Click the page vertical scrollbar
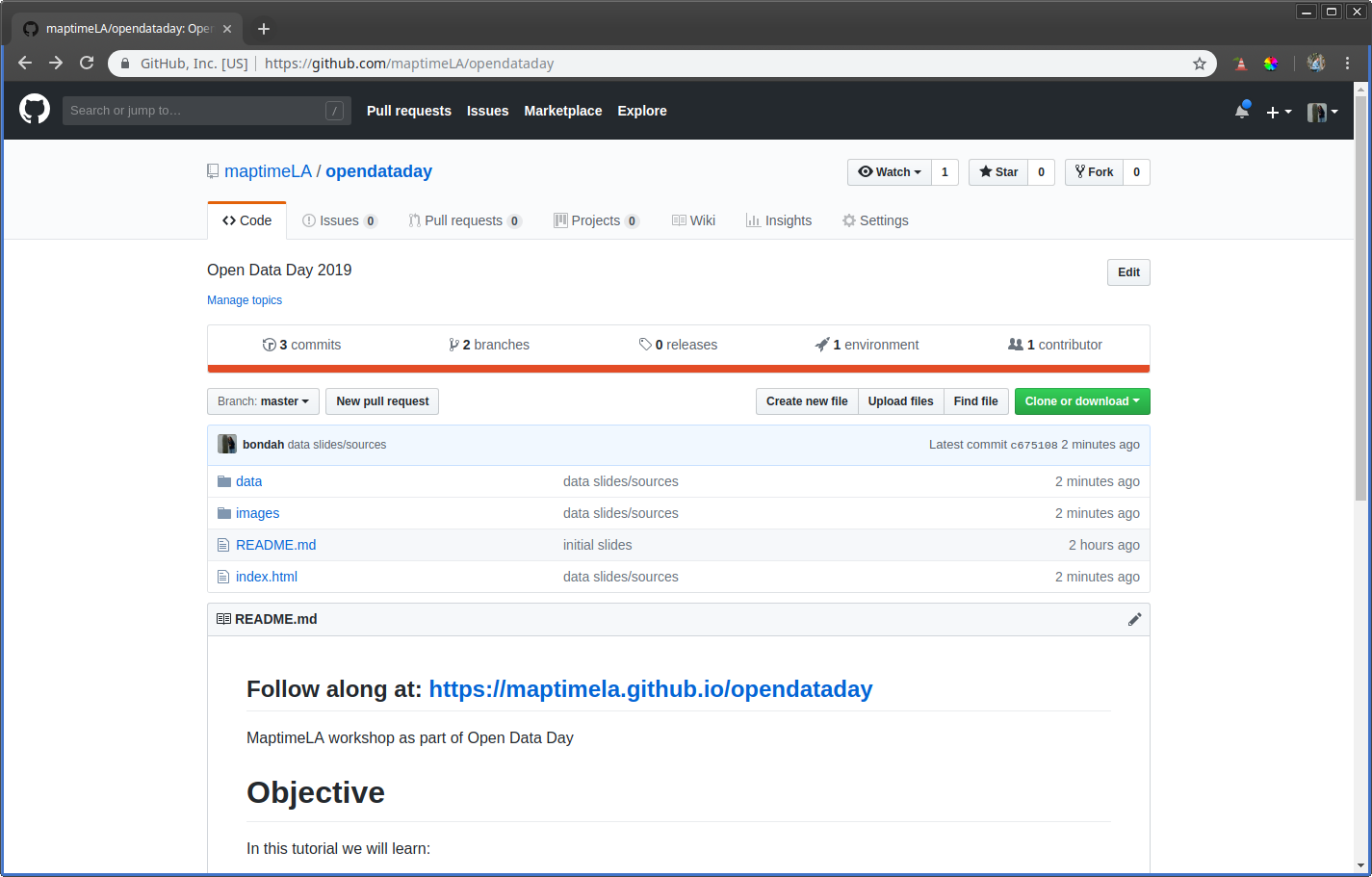1372x877 pixels. click(x=1360, y=298)
